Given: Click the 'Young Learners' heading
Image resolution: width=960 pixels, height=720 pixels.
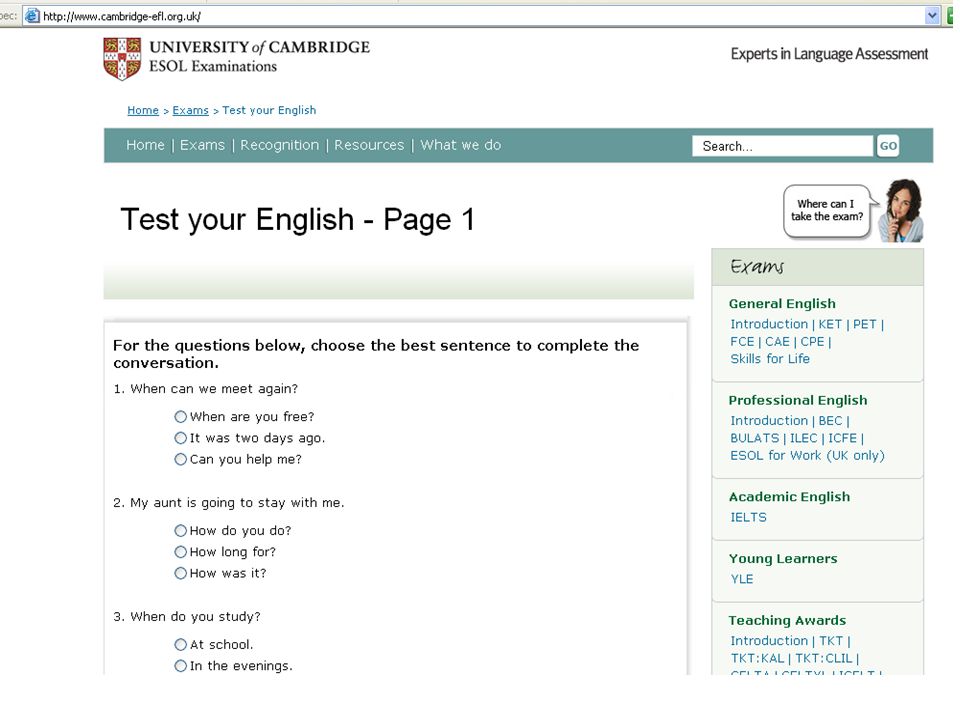Looking at the screenshot, I should coord(783,558).
